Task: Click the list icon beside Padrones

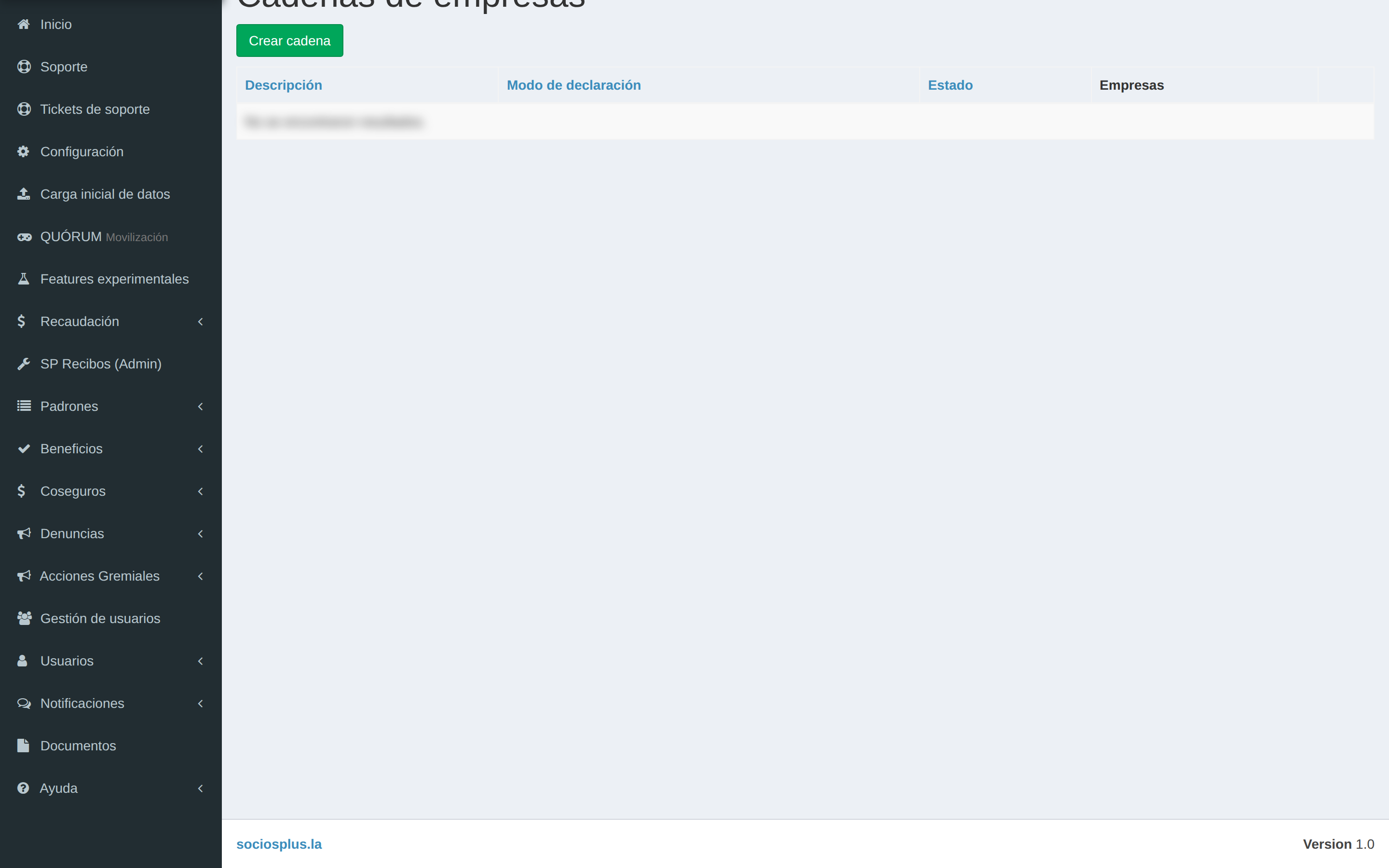Action: (x=24, y=407)
